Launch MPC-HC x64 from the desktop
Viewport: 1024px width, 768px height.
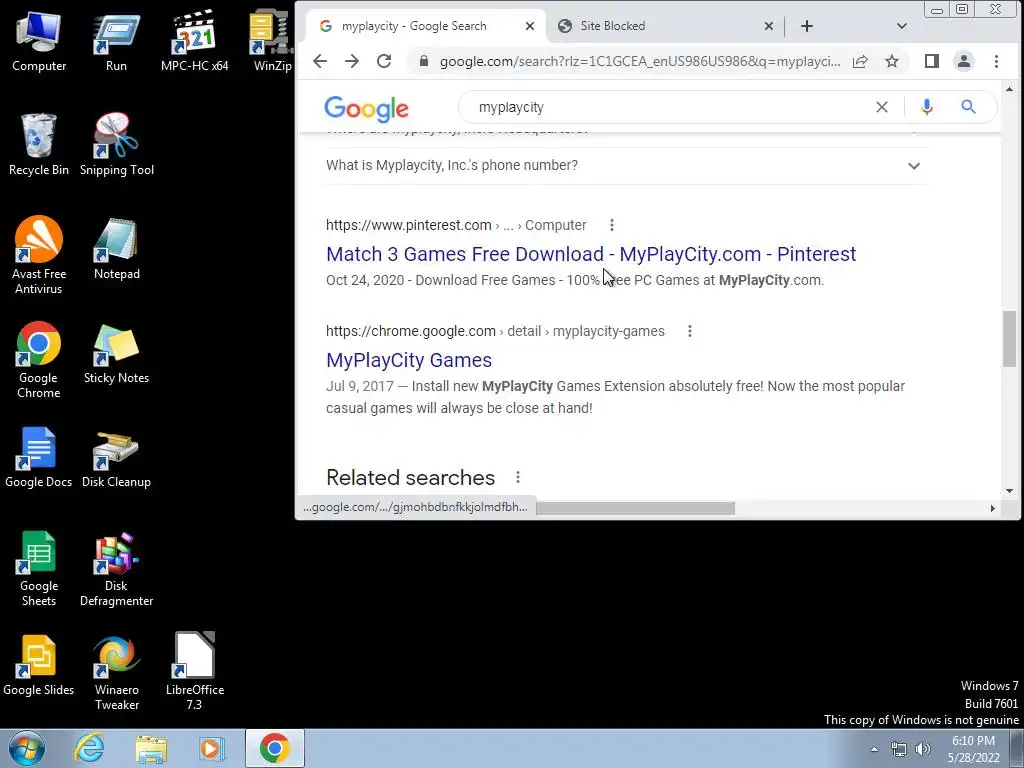point(195,42)
